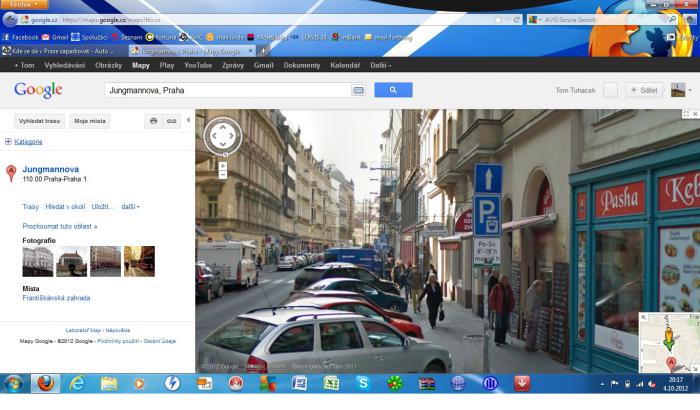Open the first Fotografie thumbnail
The height and width of the screenshot is (410, 700).
37,261
